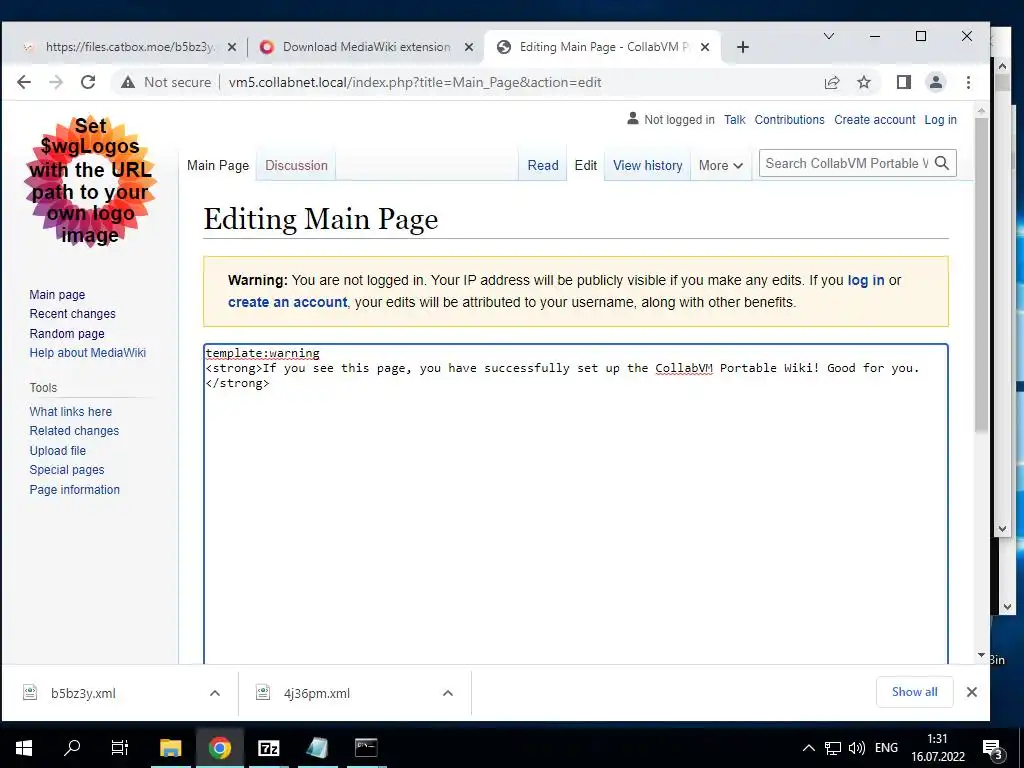This screenshot has width=1024, height=768.
Task: Close the Download MediaWiki extension tab
Action: (468, 47)
